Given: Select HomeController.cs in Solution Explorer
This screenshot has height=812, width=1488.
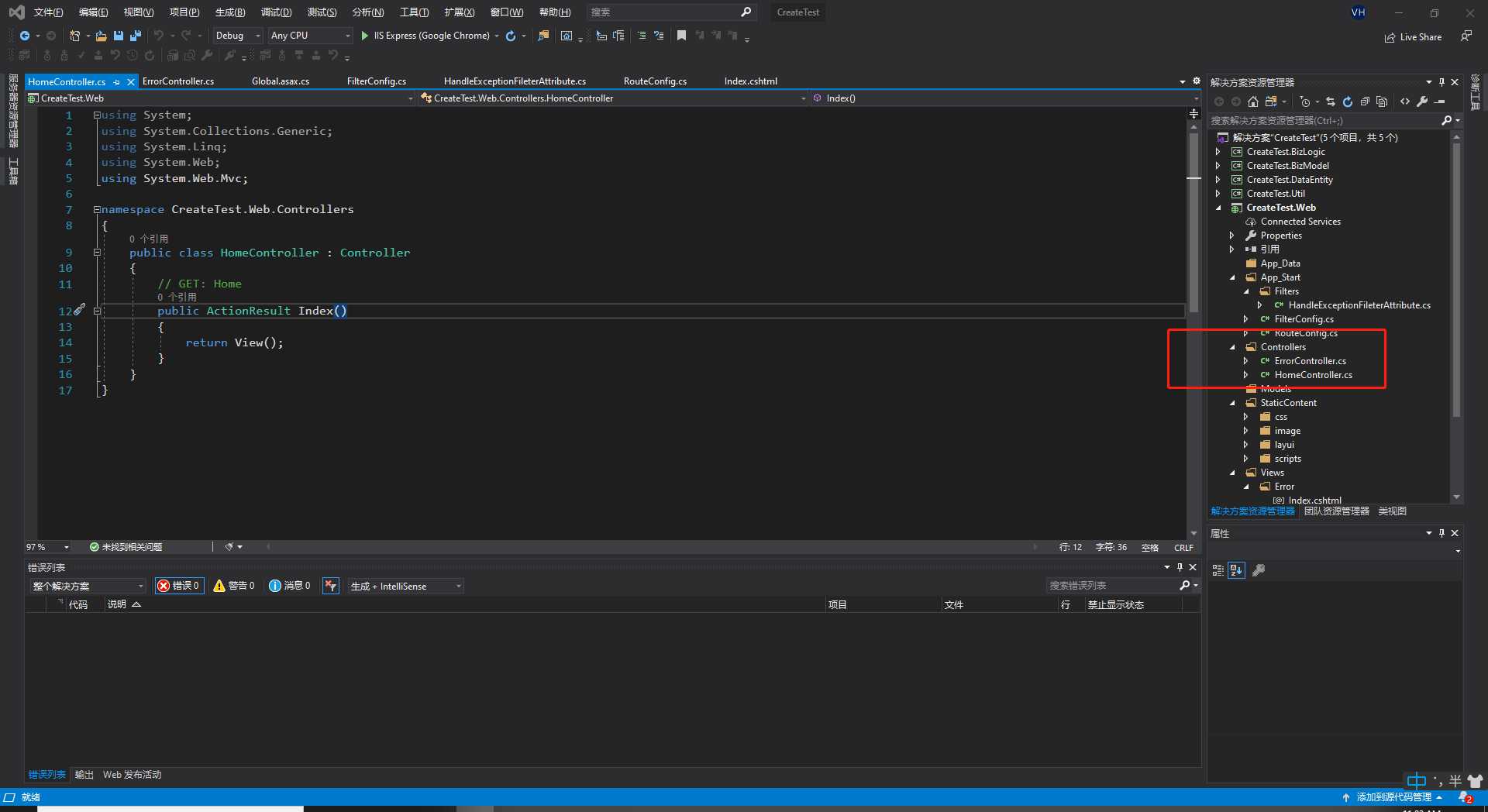Looking at the screenshot, I should click(x=1313, y=375).
